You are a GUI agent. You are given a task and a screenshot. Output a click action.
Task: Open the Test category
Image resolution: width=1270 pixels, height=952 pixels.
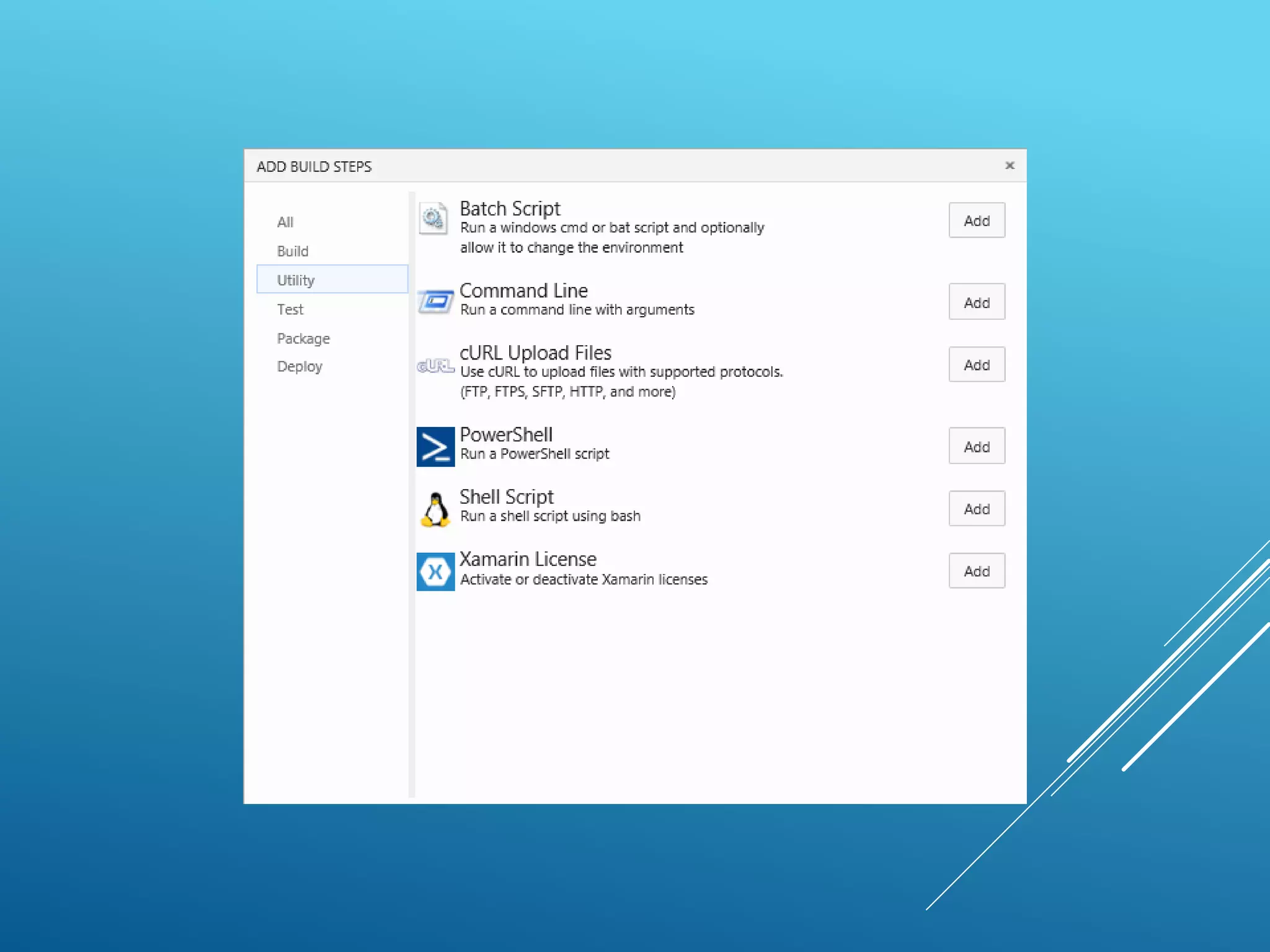point(290,309)
